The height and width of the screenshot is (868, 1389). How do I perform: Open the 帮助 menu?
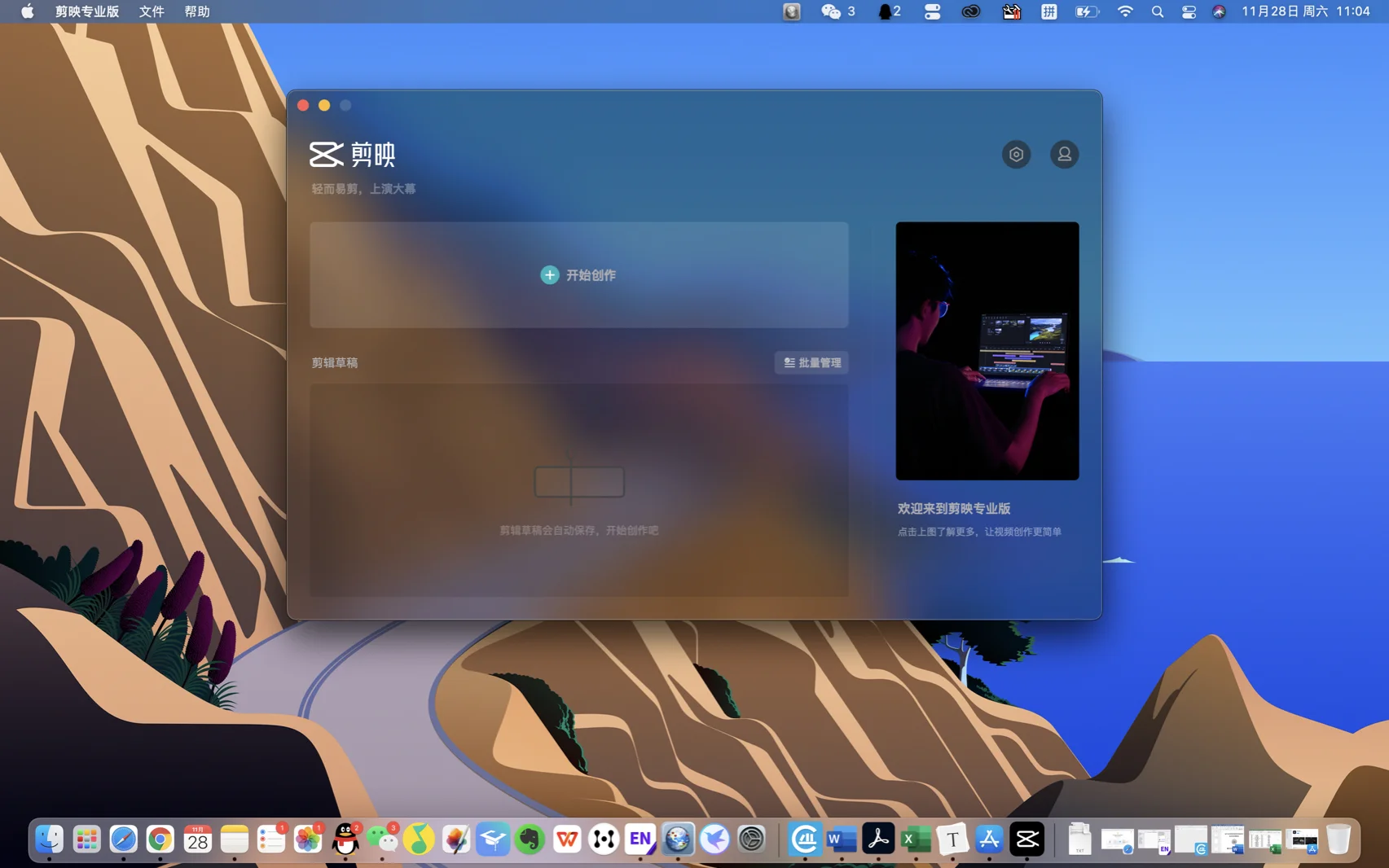[x=197, y=11]
